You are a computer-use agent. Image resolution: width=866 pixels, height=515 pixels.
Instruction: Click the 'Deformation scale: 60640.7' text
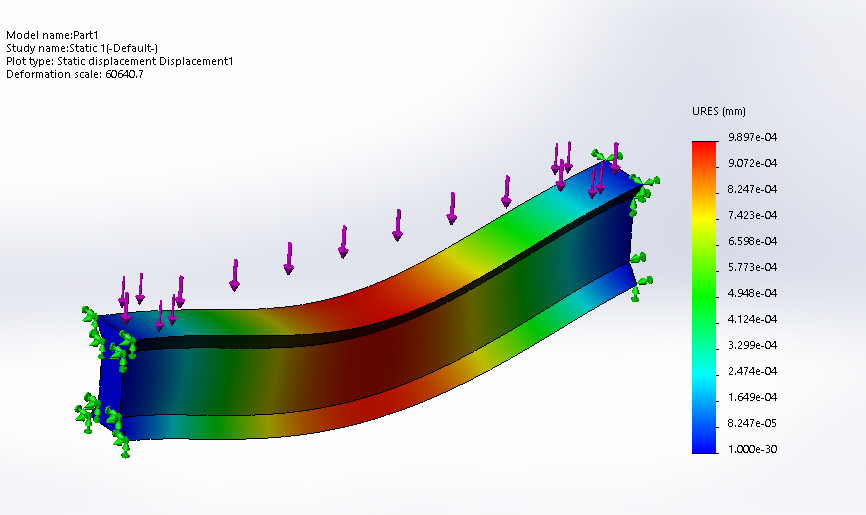75,74
